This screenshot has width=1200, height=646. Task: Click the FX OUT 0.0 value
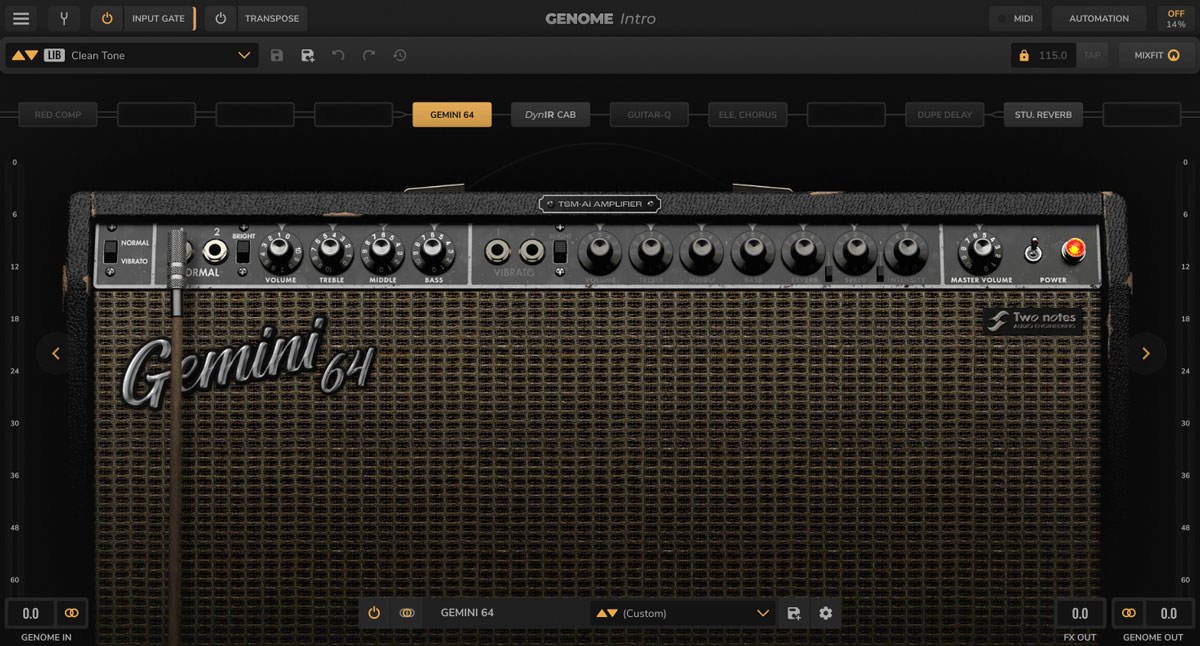[x=1080, y=613]
